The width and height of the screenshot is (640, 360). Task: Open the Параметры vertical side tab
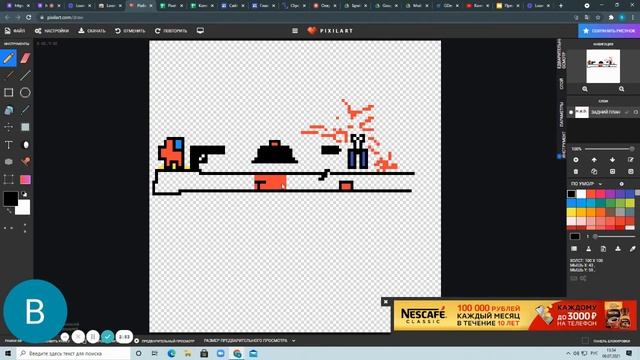pos(562,114)
